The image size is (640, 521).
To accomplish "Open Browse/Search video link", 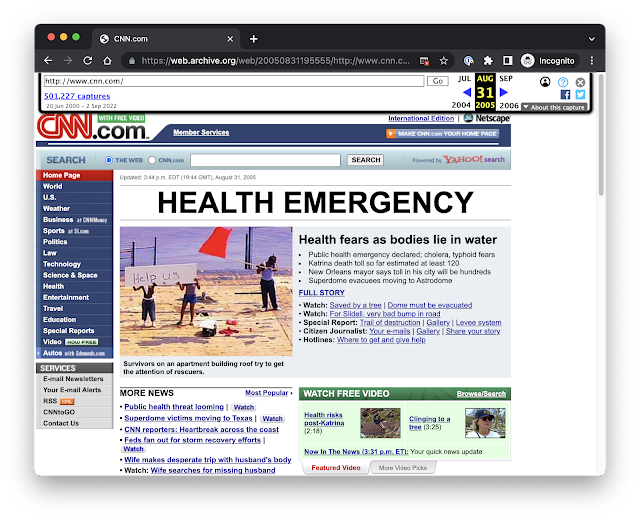I will coord(481,394).
